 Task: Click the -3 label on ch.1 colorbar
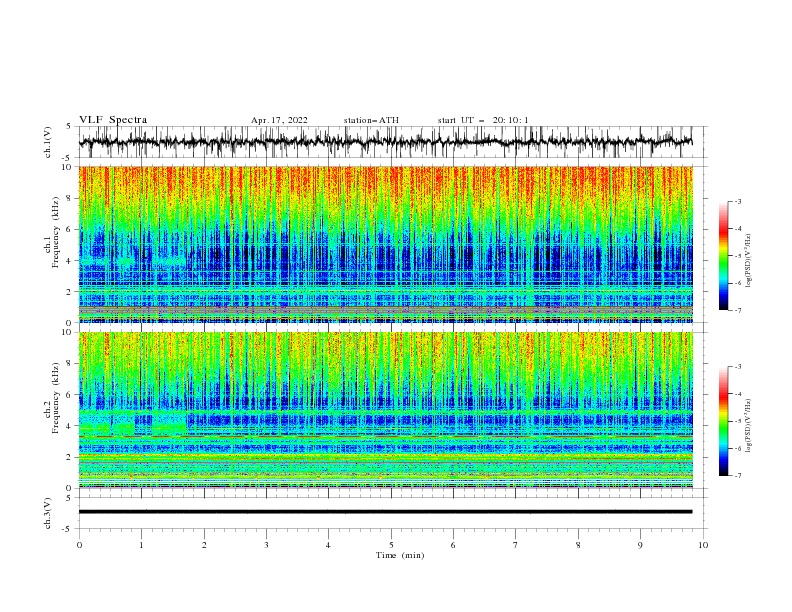click(x=737, y=201)
